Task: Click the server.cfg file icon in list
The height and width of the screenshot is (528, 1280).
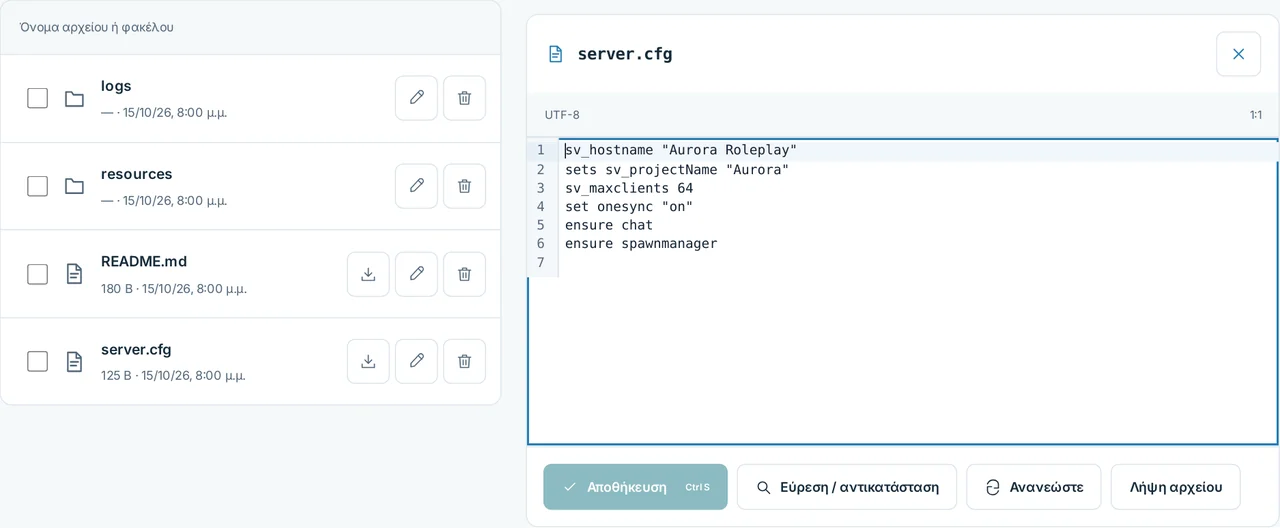Action: pyautogui.click(x=74, y=361)
